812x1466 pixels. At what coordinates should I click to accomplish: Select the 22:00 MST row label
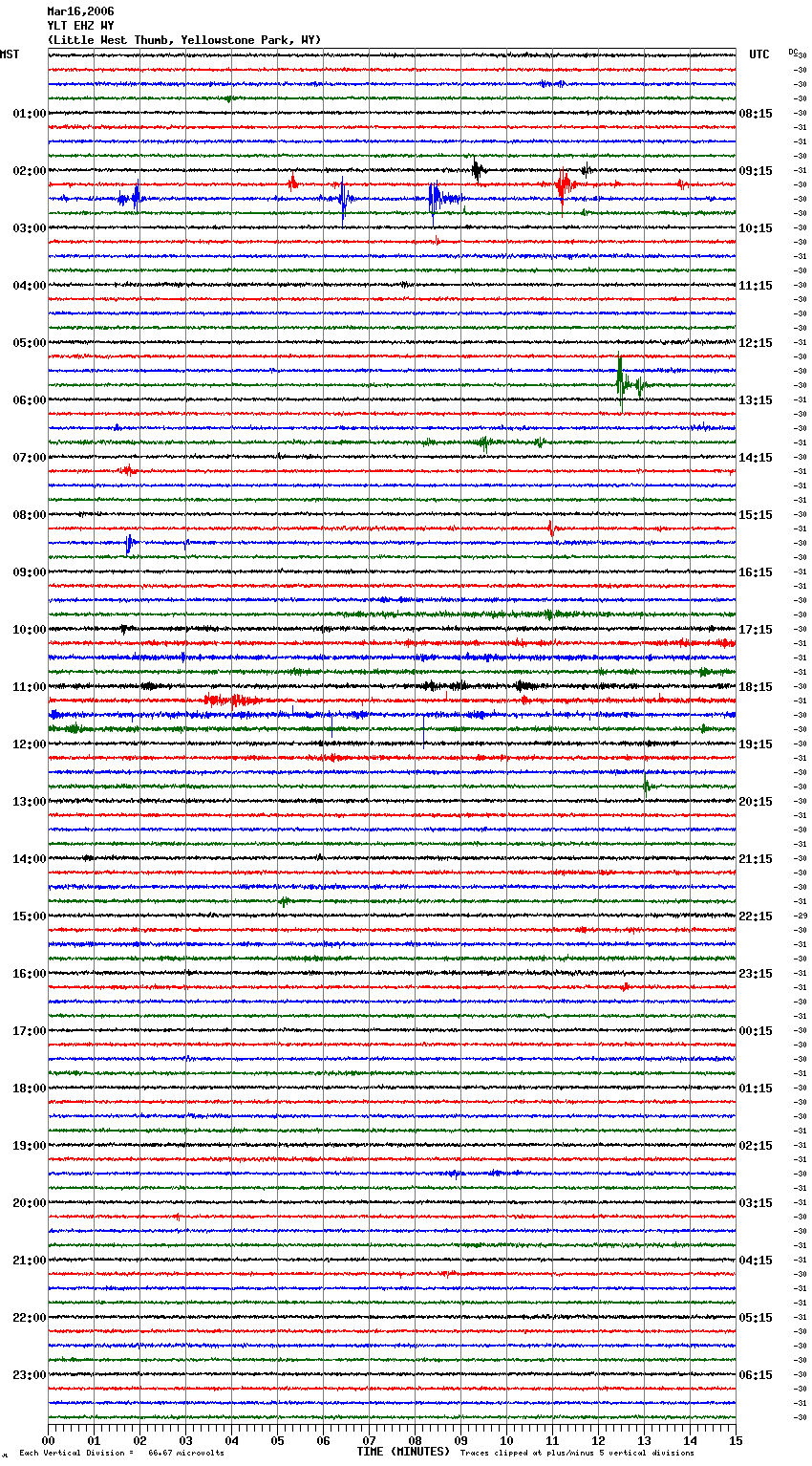click(x=29, y=1318)
